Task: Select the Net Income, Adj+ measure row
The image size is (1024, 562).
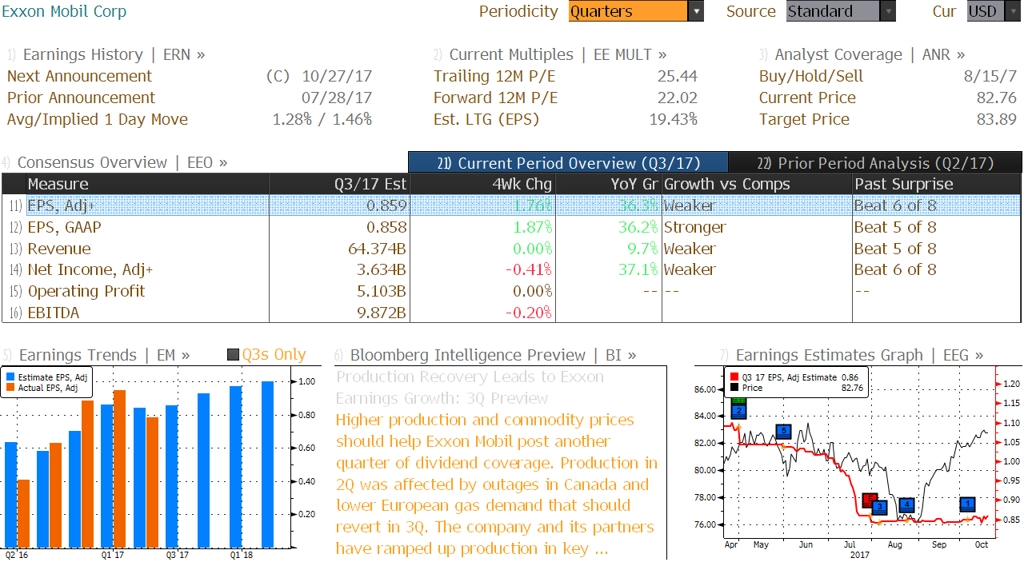Action: pos(511,269)
